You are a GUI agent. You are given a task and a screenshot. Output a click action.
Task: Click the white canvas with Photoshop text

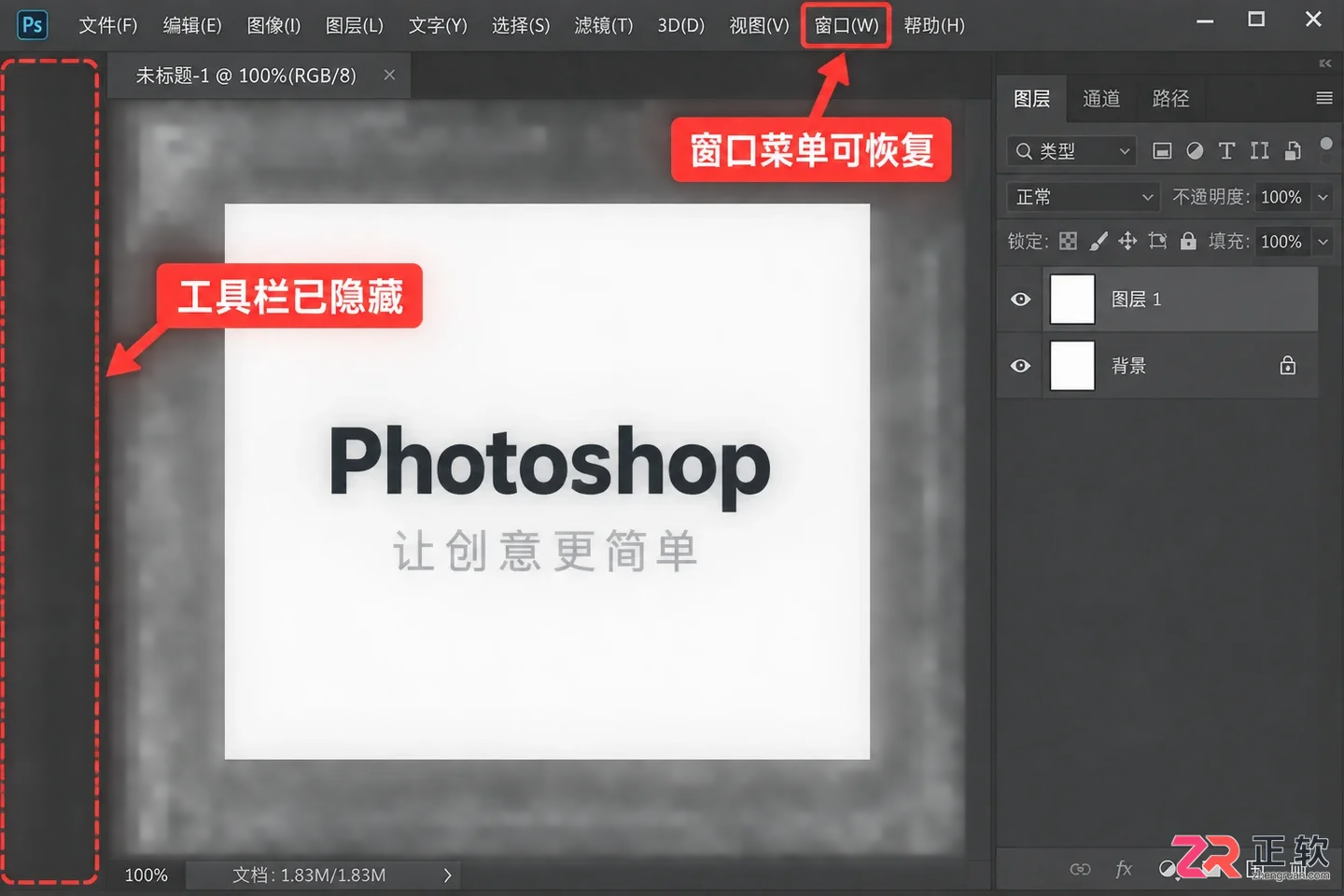547,482
